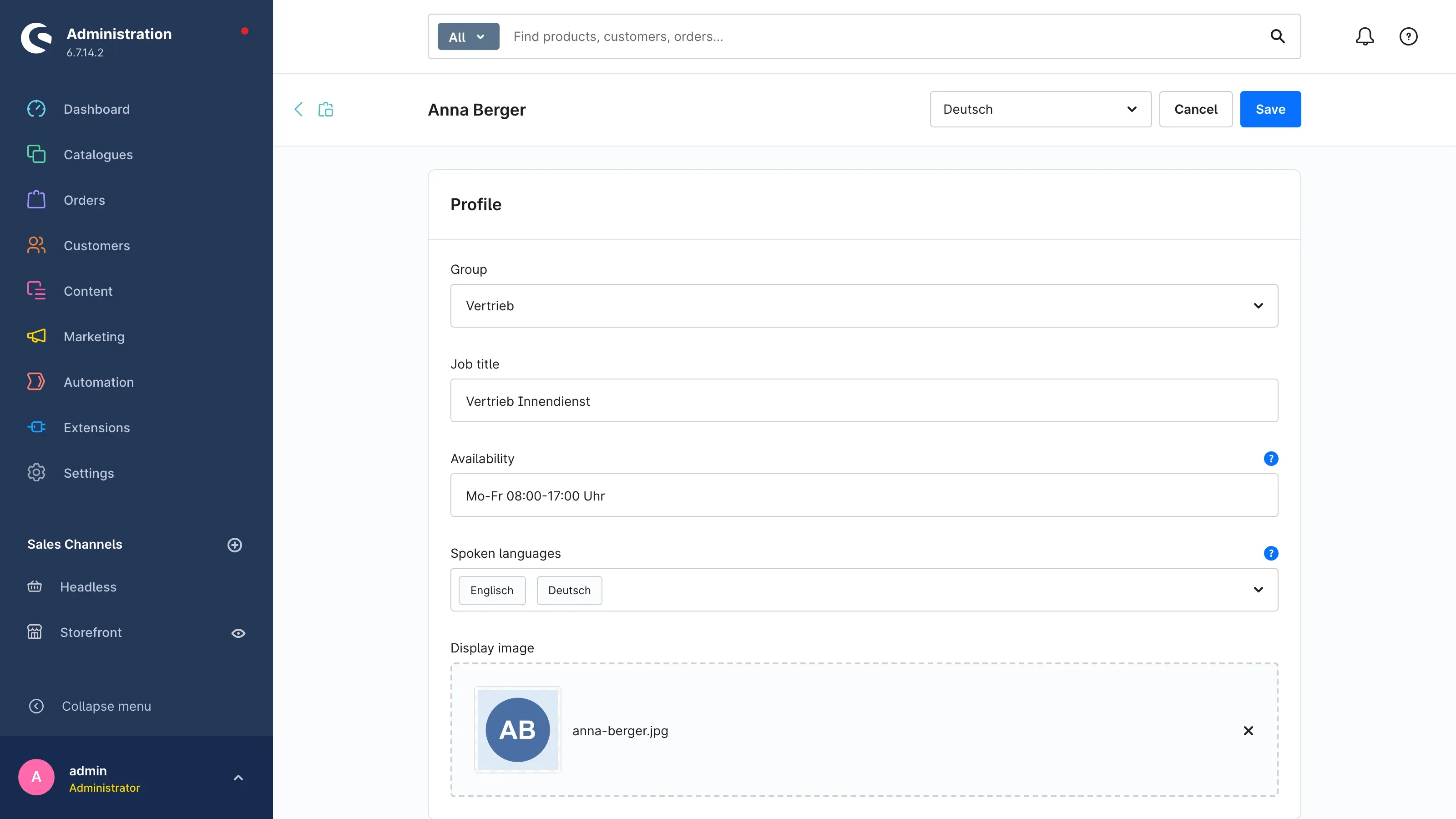
Task: Toggle Storefront visibility eye icon
Action: [x=238, y=633]
